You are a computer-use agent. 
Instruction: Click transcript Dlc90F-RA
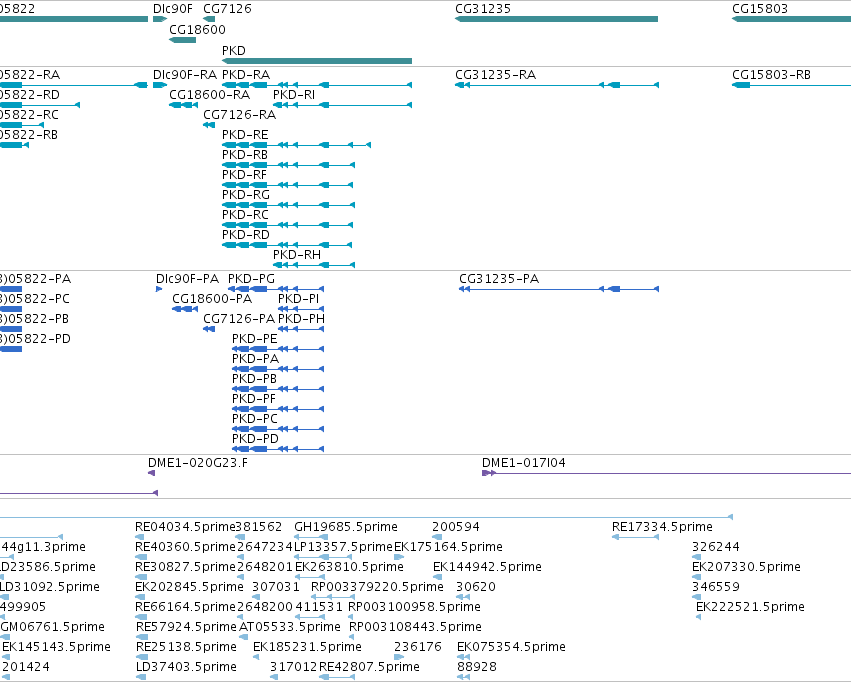coord(160,85)
